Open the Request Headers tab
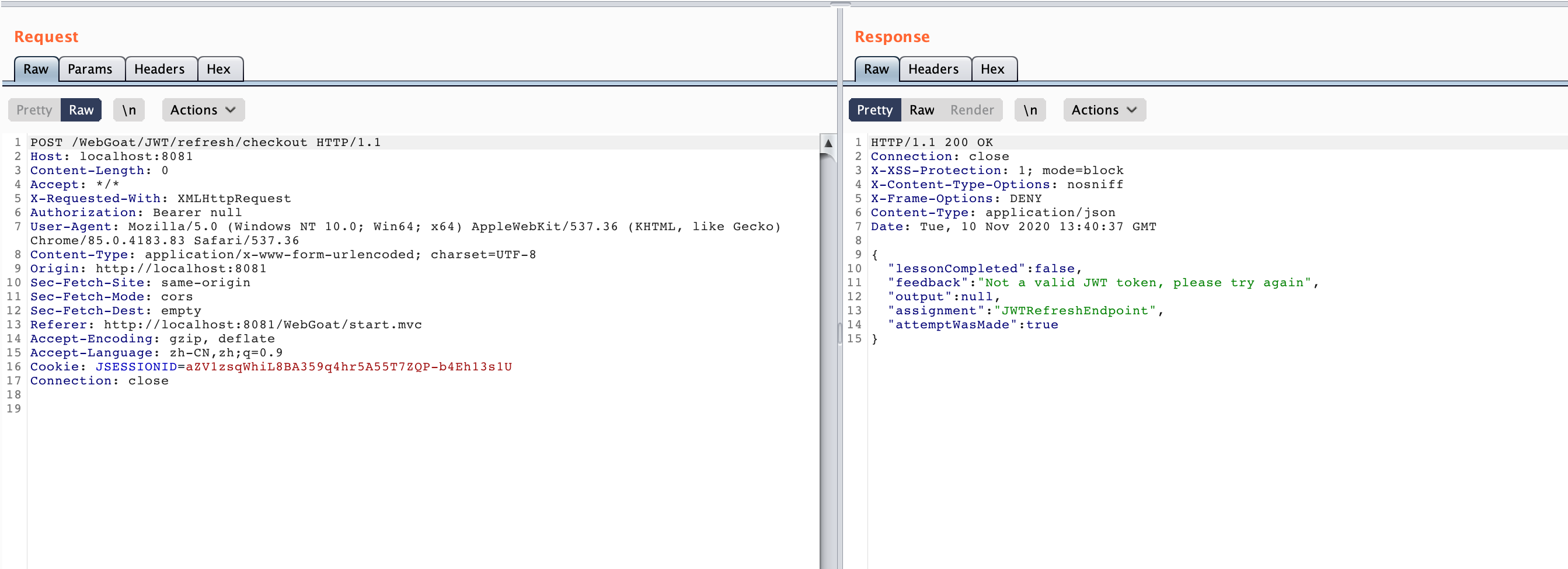 click(x=159, y=69)
